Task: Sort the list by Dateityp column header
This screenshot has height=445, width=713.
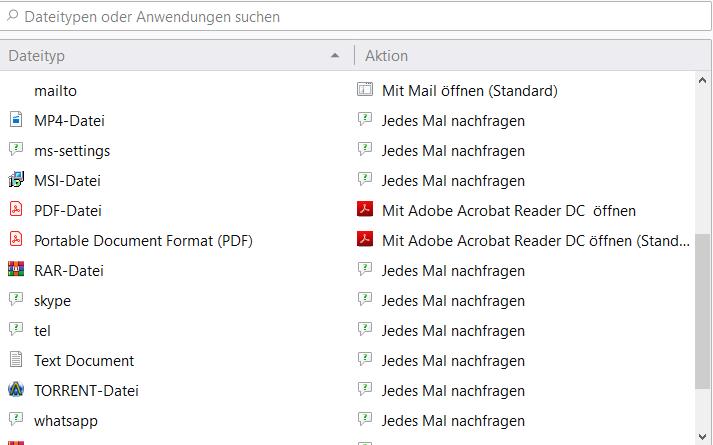Action: click(170, 56)
